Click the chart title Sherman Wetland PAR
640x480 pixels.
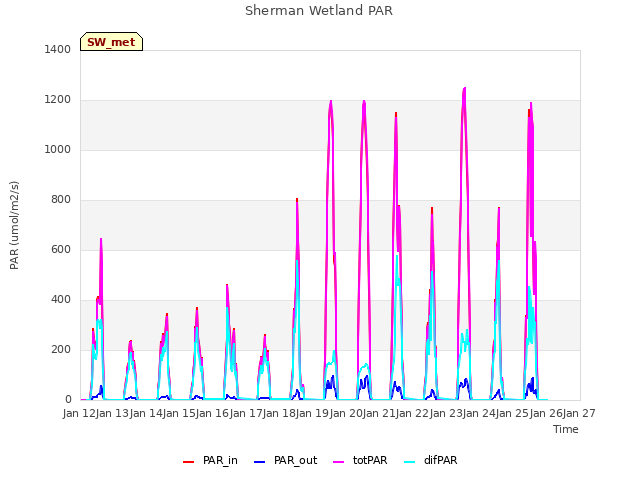coord(319,10)
